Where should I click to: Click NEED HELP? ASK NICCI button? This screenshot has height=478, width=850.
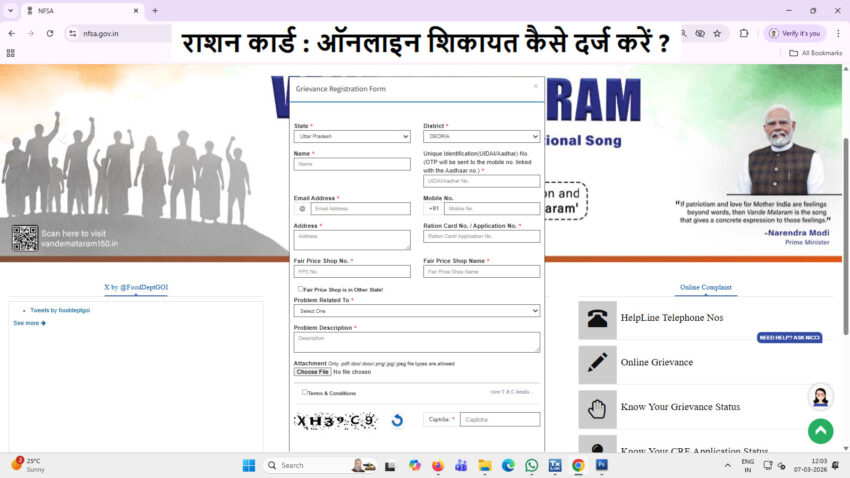(x=789, y=338)
